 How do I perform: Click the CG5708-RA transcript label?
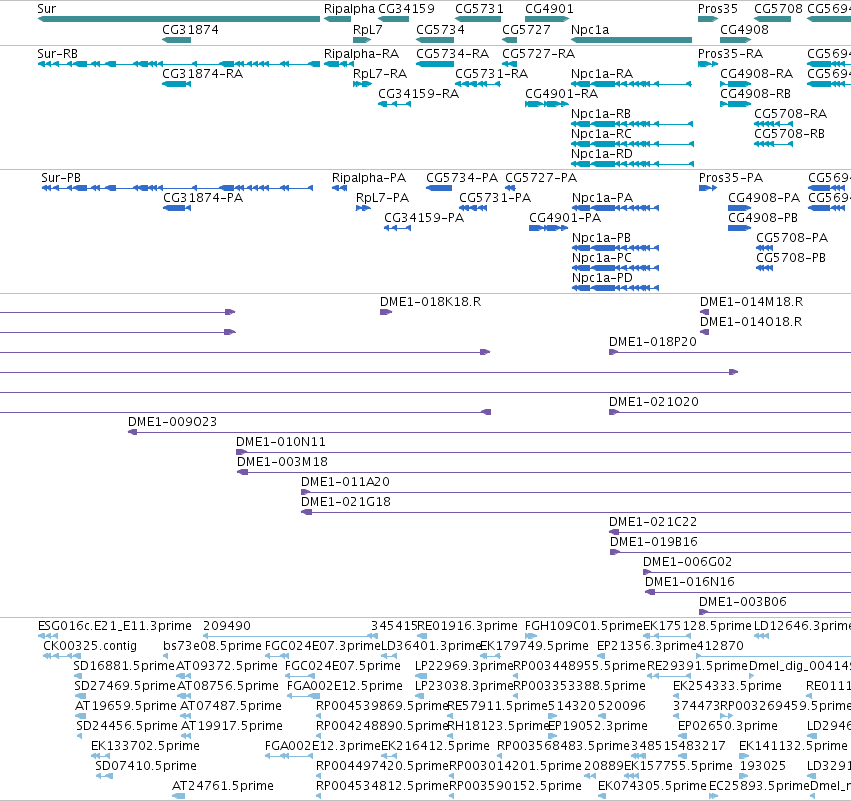791,113
